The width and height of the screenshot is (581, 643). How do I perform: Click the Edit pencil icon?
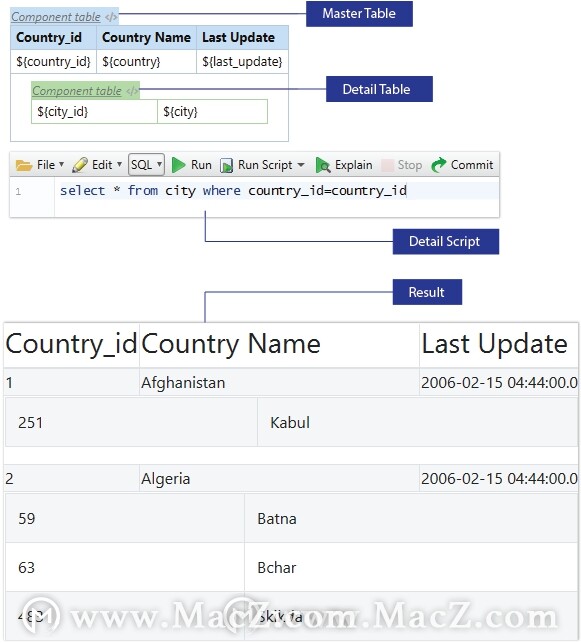pos(80,165)
